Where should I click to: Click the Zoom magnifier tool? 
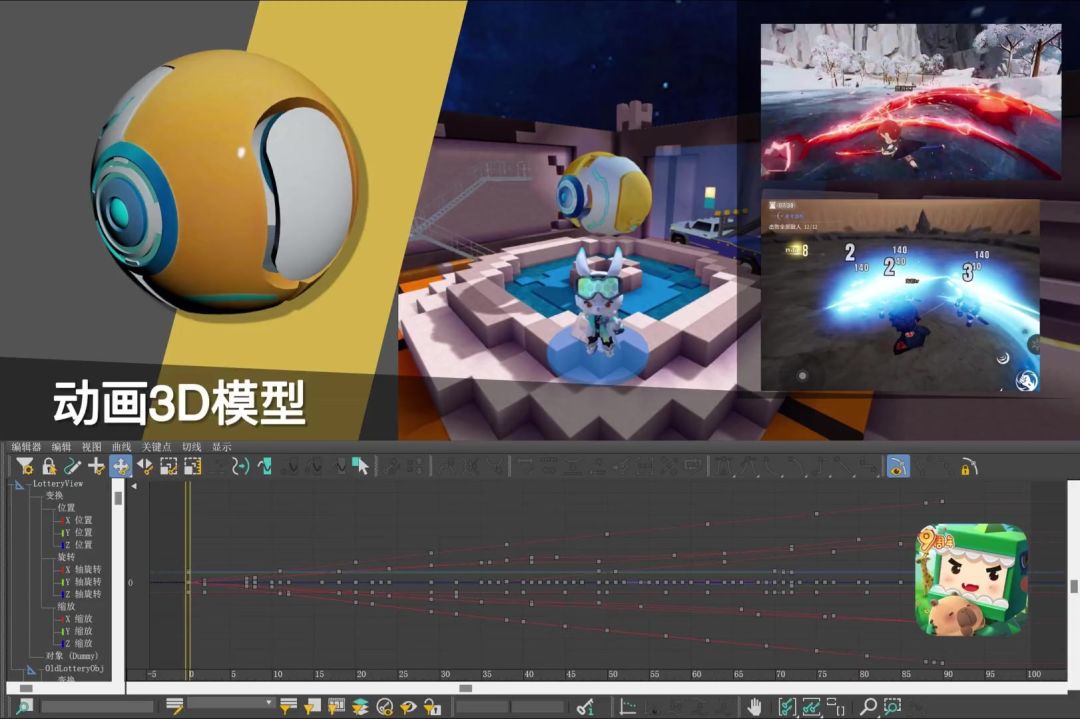pos(868,707)
